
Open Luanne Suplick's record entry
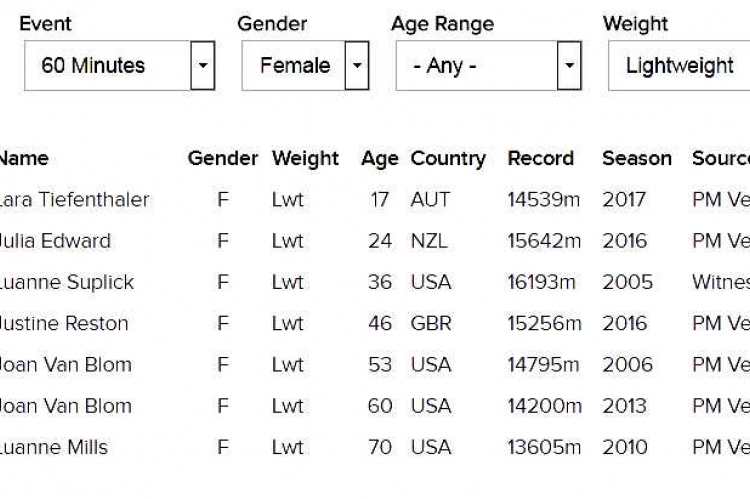pyautogui.click(x=67, y=282)
